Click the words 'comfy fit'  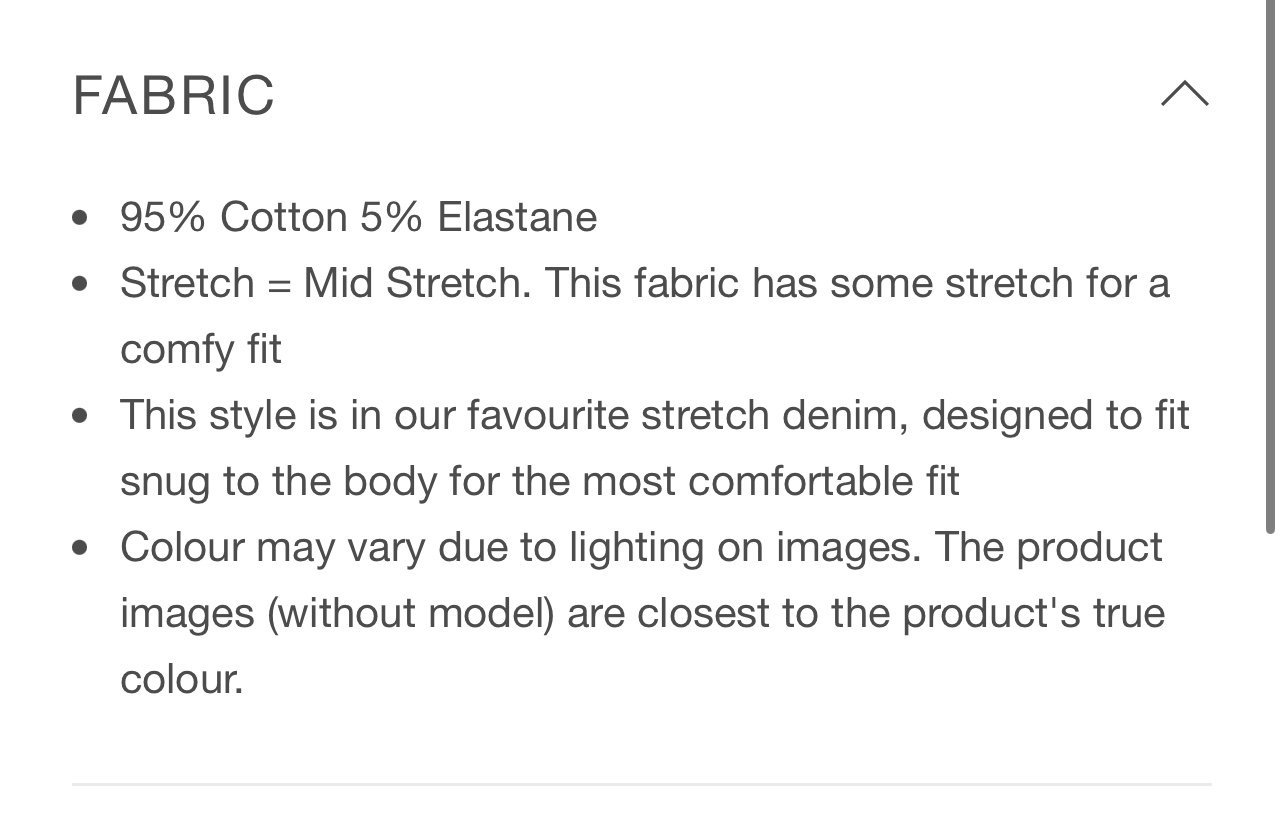click(x=201, y=350)
